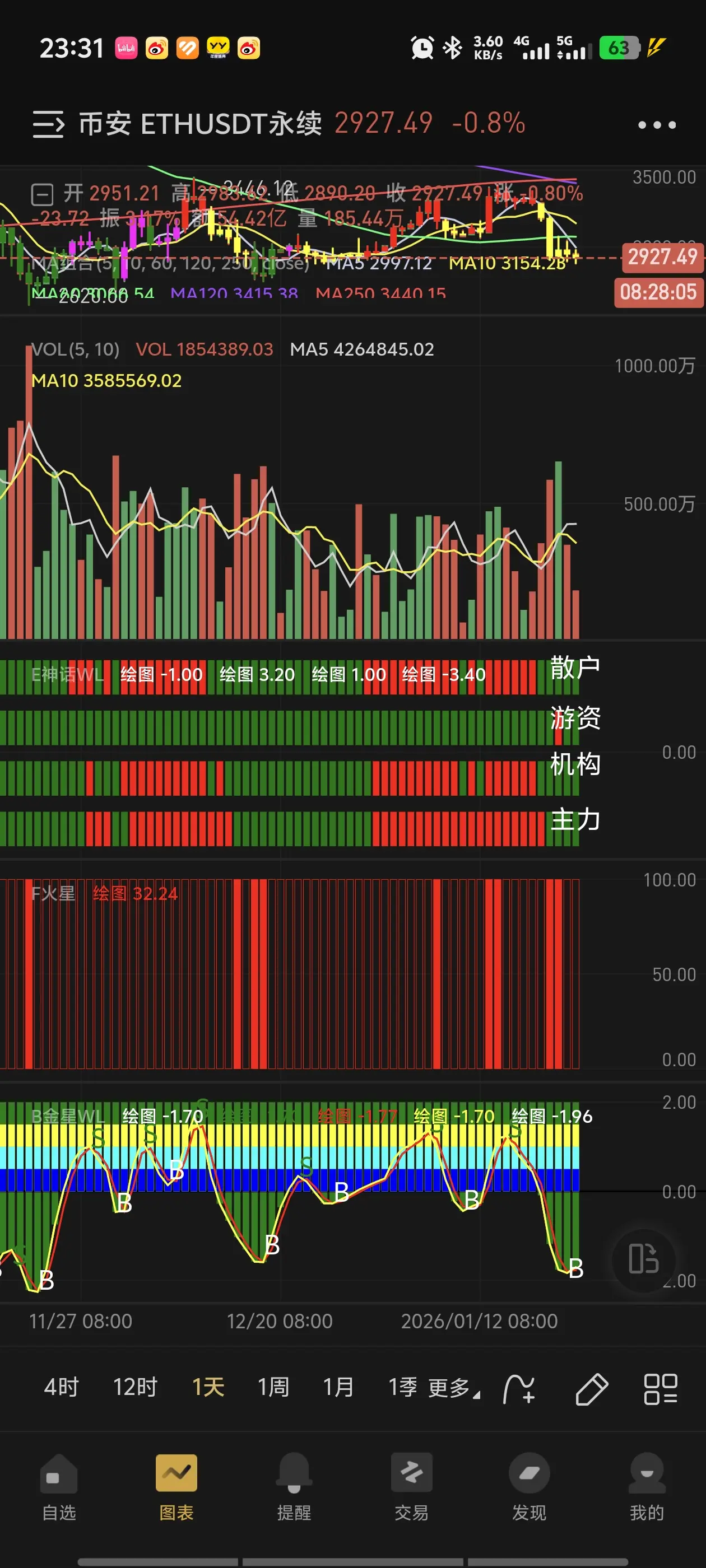The image size is (706, 1568).
Task: Open the chart layout grid icon
Action: pyautogui.click(x=660, y=1389)
